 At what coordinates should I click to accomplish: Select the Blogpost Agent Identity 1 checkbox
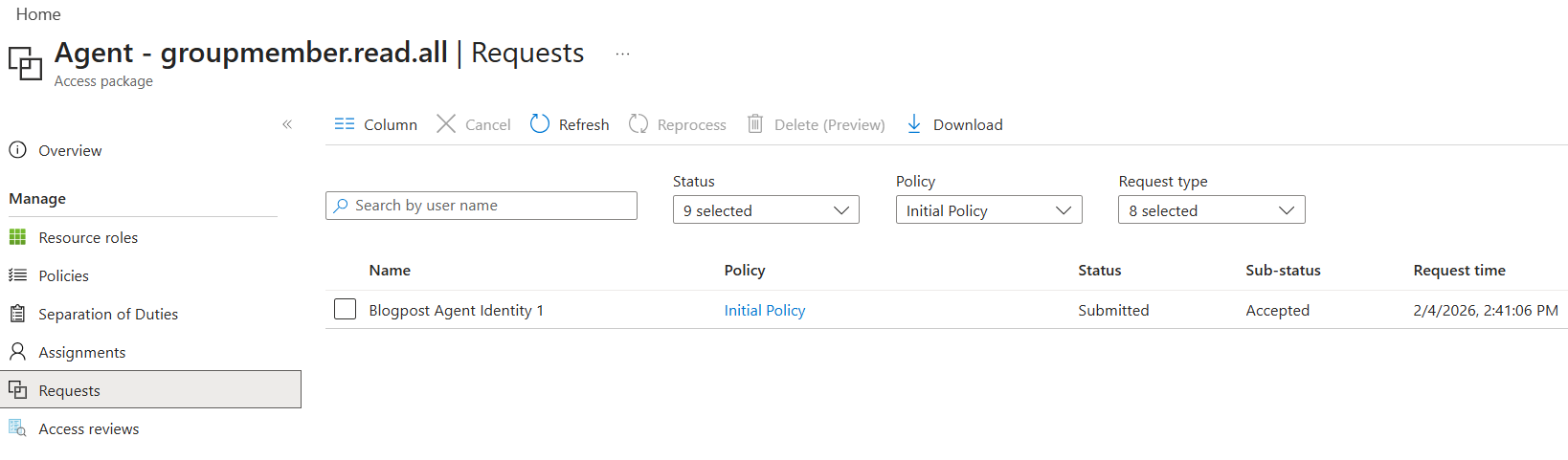(x=346, y=310)
